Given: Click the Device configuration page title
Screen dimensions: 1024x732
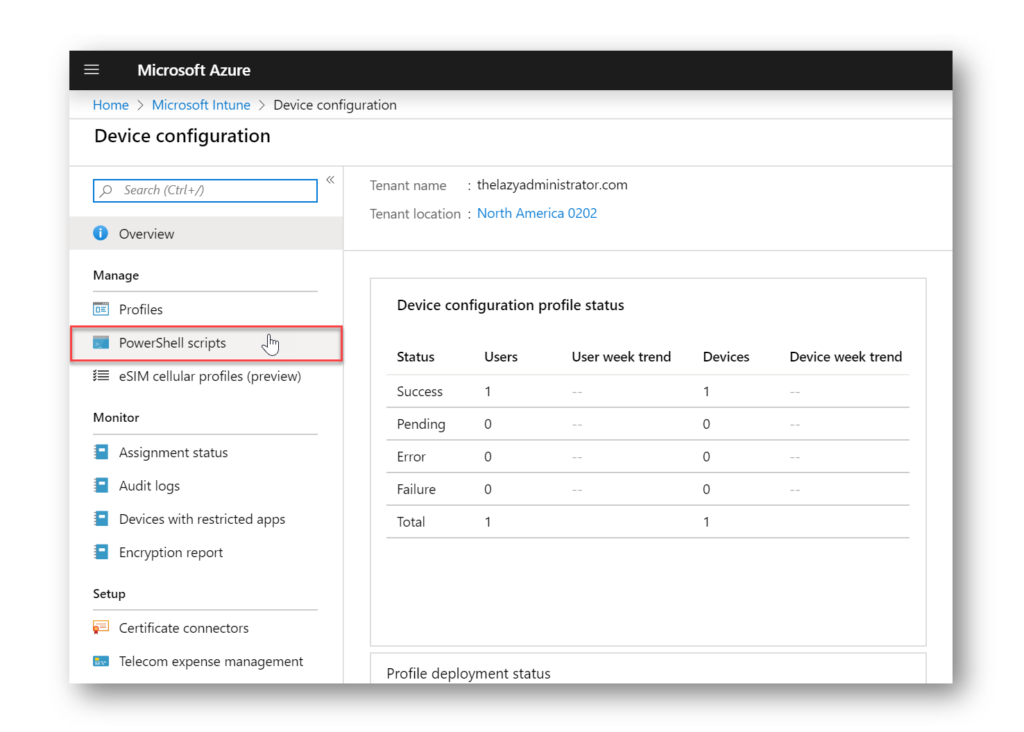Looking at the screenshot, I should pos(182,136).
